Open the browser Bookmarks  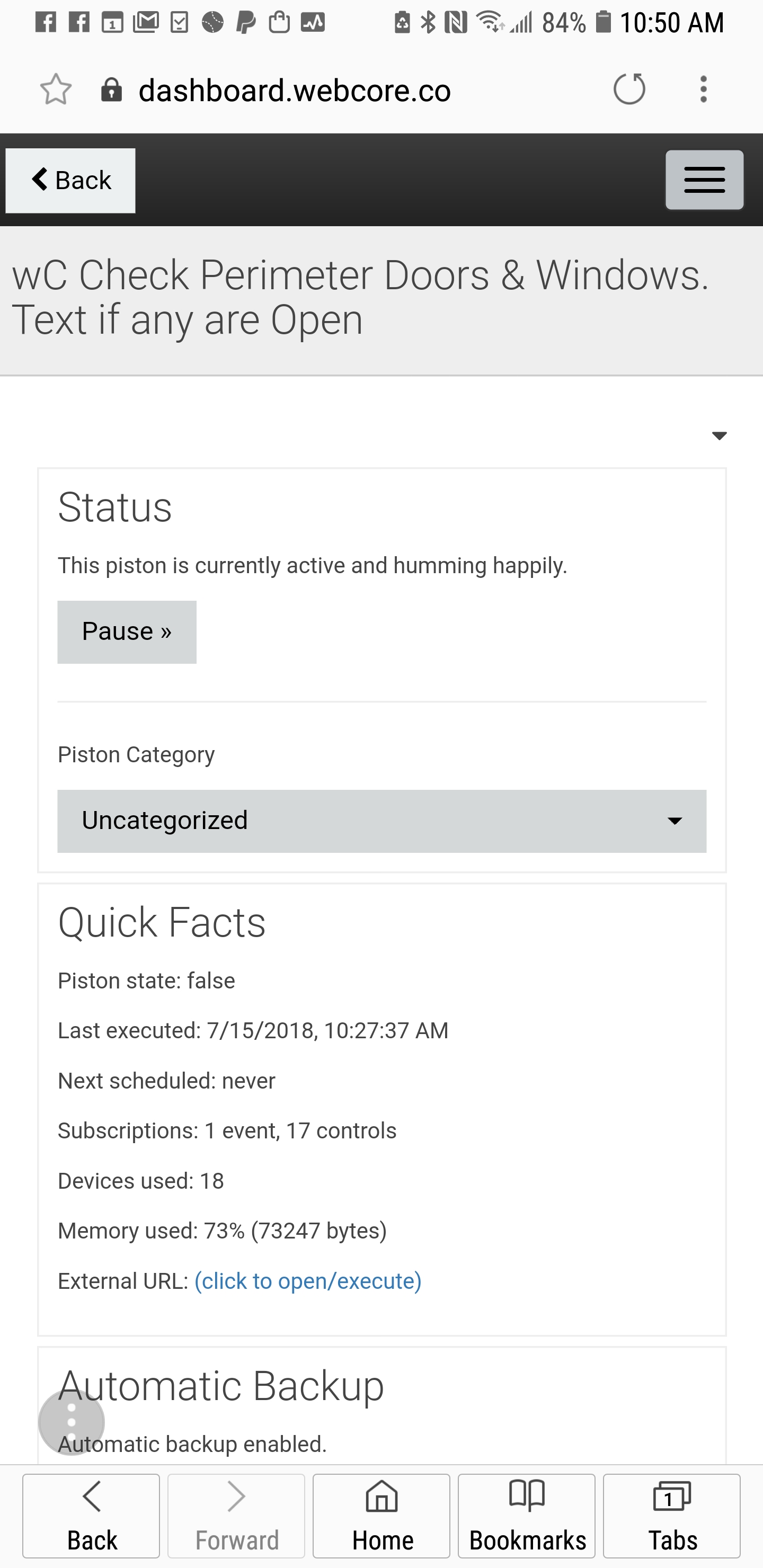coord(527,1515)
